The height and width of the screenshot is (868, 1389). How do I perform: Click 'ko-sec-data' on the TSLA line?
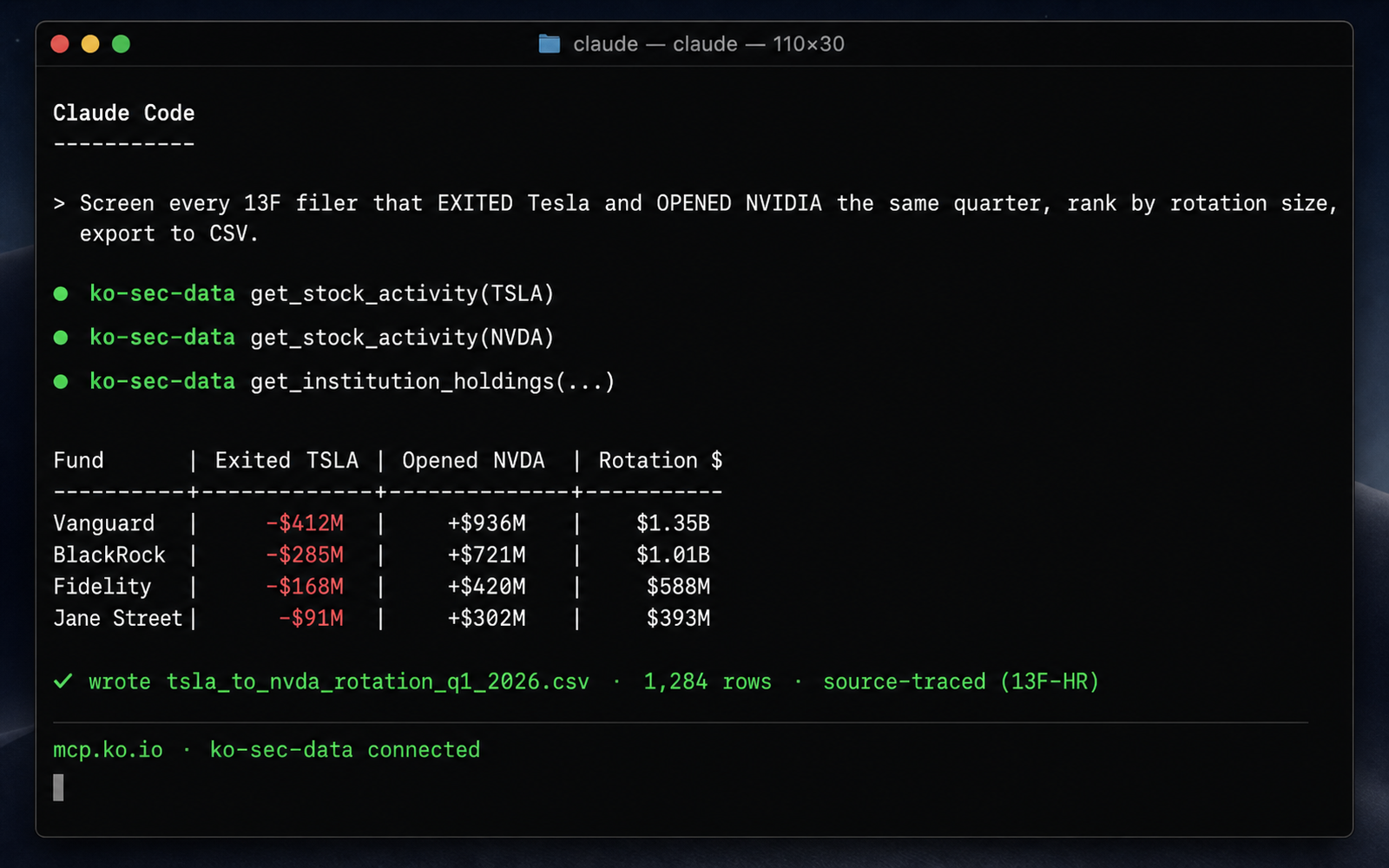click(x=162, y=293)
